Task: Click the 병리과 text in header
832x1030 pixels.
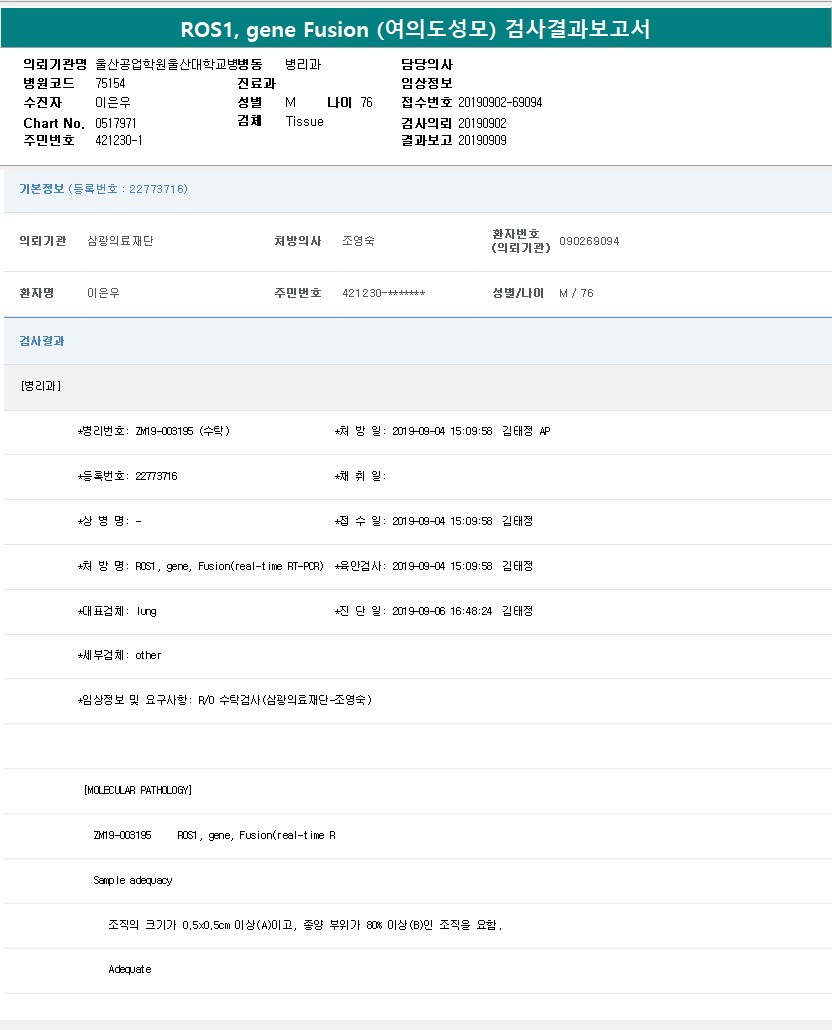Action: 303,64
